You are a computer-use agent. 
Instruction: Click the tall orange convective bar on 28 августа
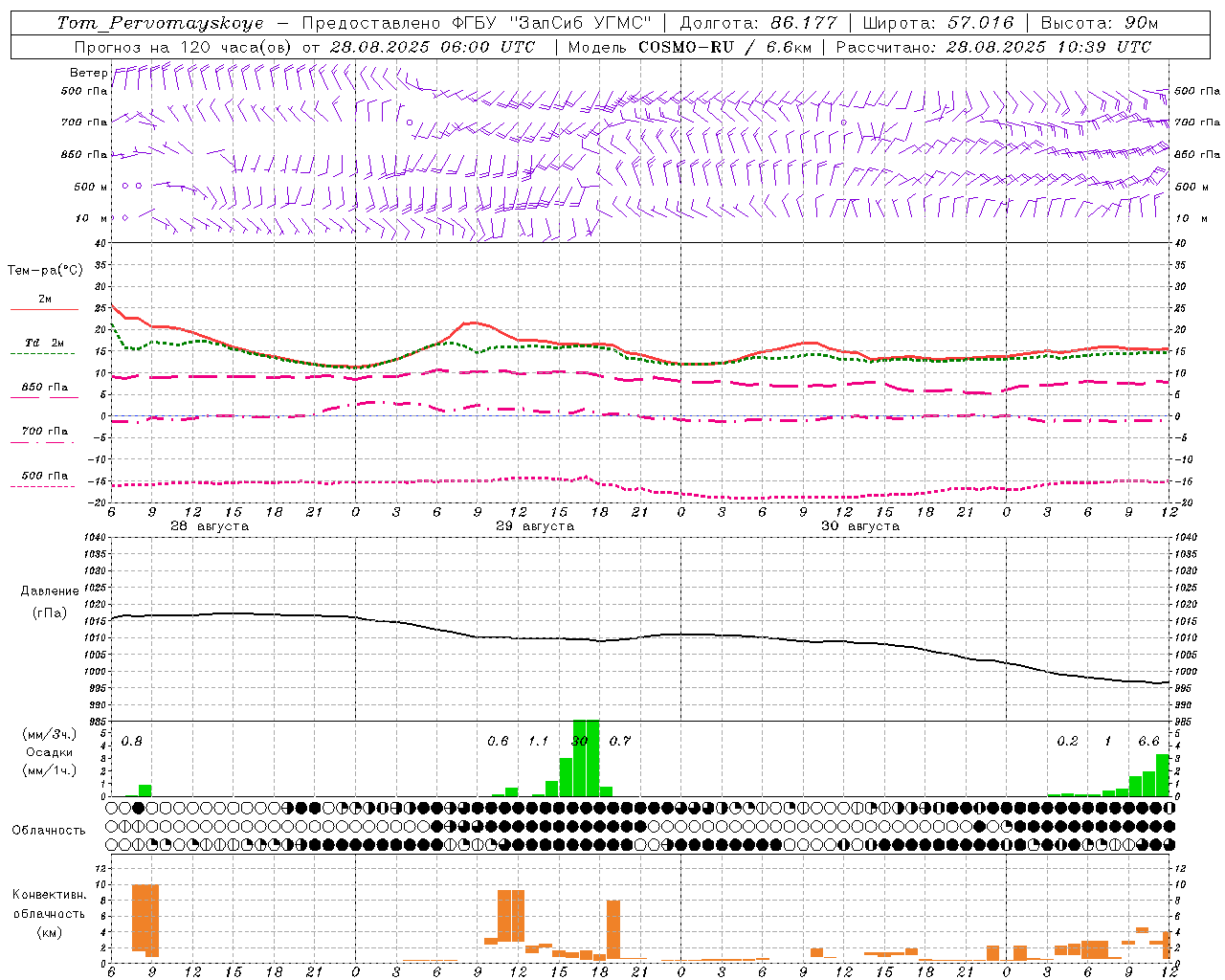(145, 920)
